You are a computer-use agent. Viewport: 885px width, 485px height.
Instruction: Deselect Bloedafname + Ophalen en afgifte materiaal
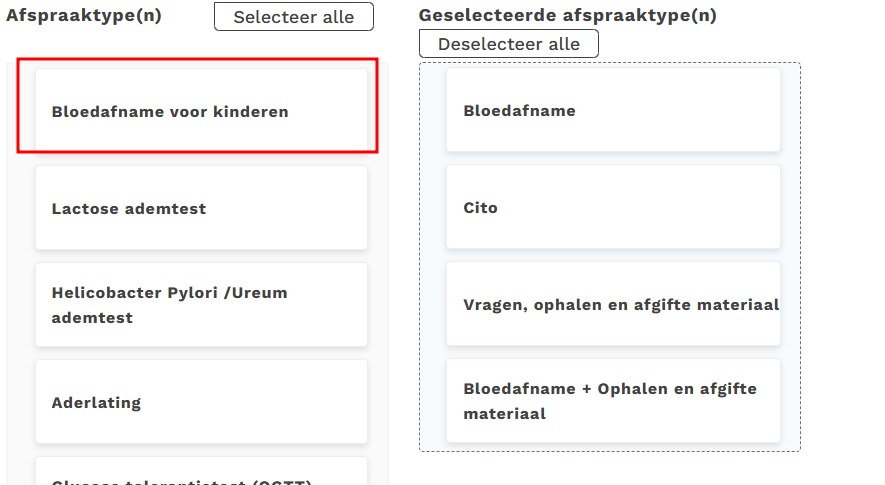(x=613, y=400)
